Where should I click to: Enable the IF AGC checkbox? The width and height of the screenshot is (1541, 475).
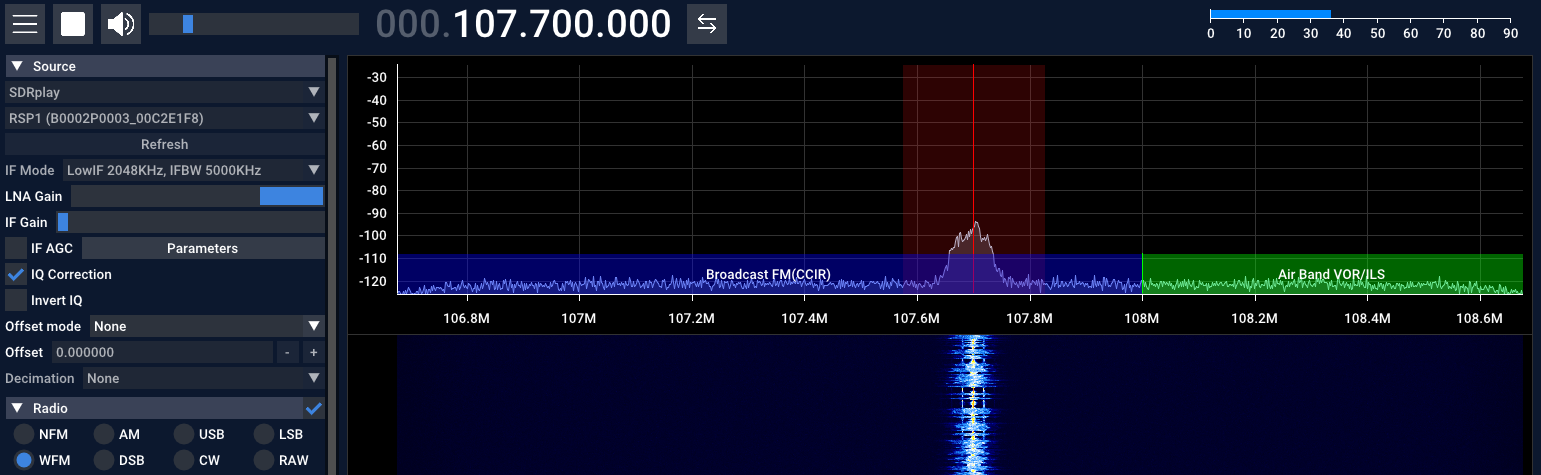(x=16, y=248)
